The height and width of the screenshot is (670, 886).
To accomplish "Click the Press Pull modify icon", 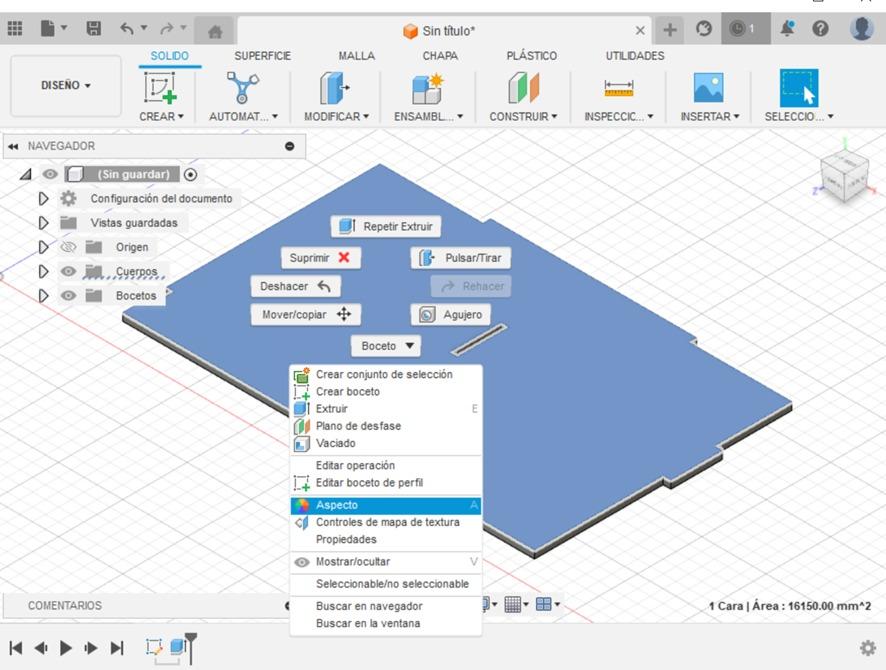I will coord(335,88).
